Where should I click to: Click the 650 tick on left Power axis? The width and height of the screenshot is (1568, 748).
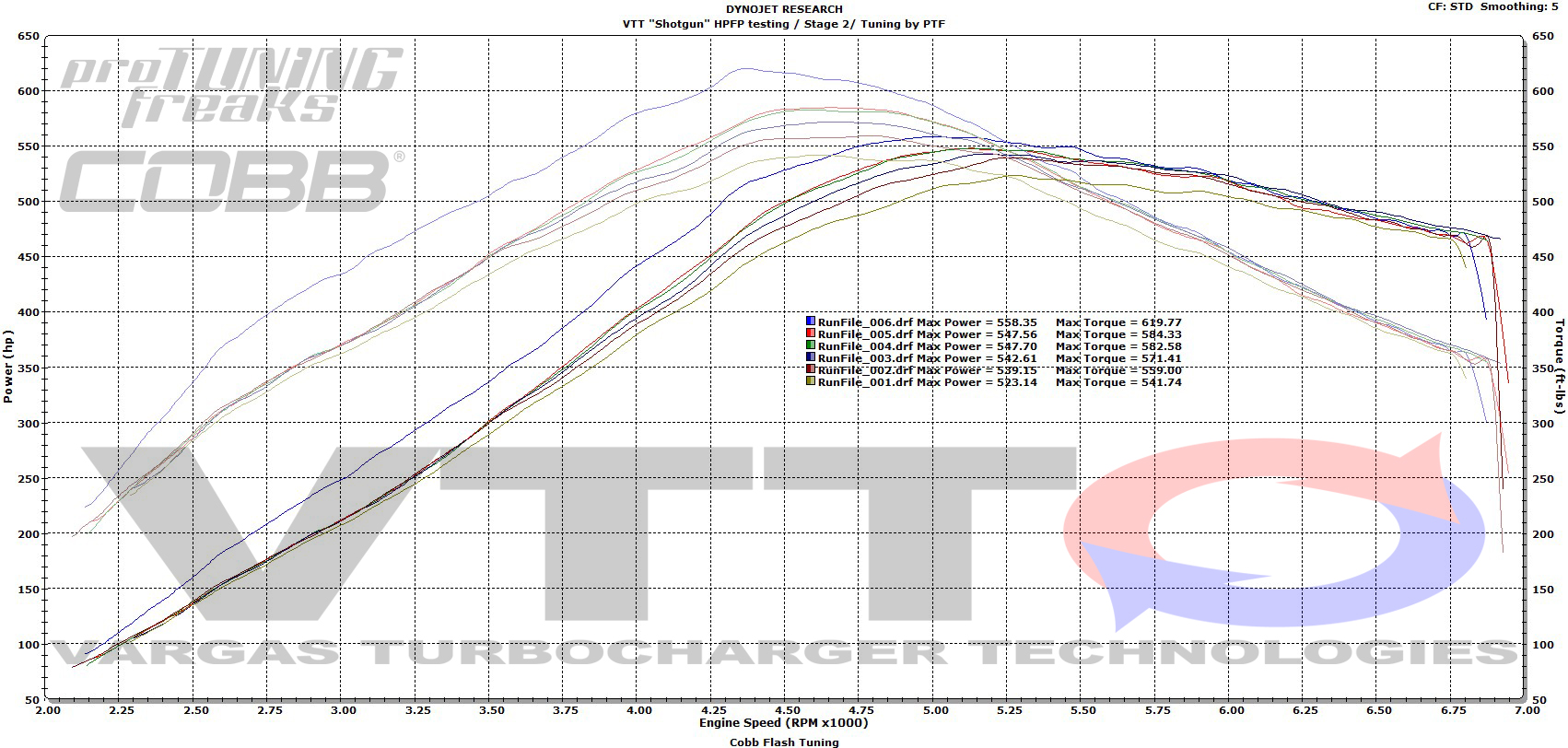pyautogui.click(x=29, y=37)
